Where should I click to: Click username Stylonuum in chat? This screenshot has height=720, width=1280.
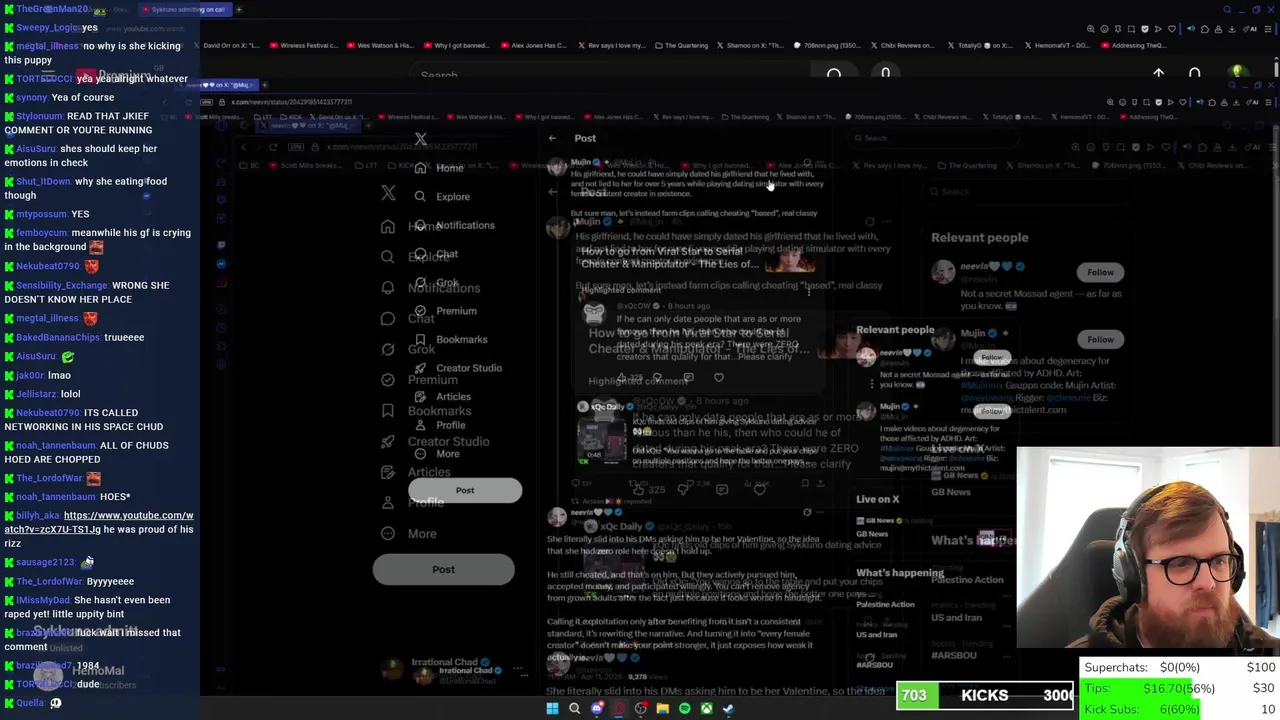point(39,117)
